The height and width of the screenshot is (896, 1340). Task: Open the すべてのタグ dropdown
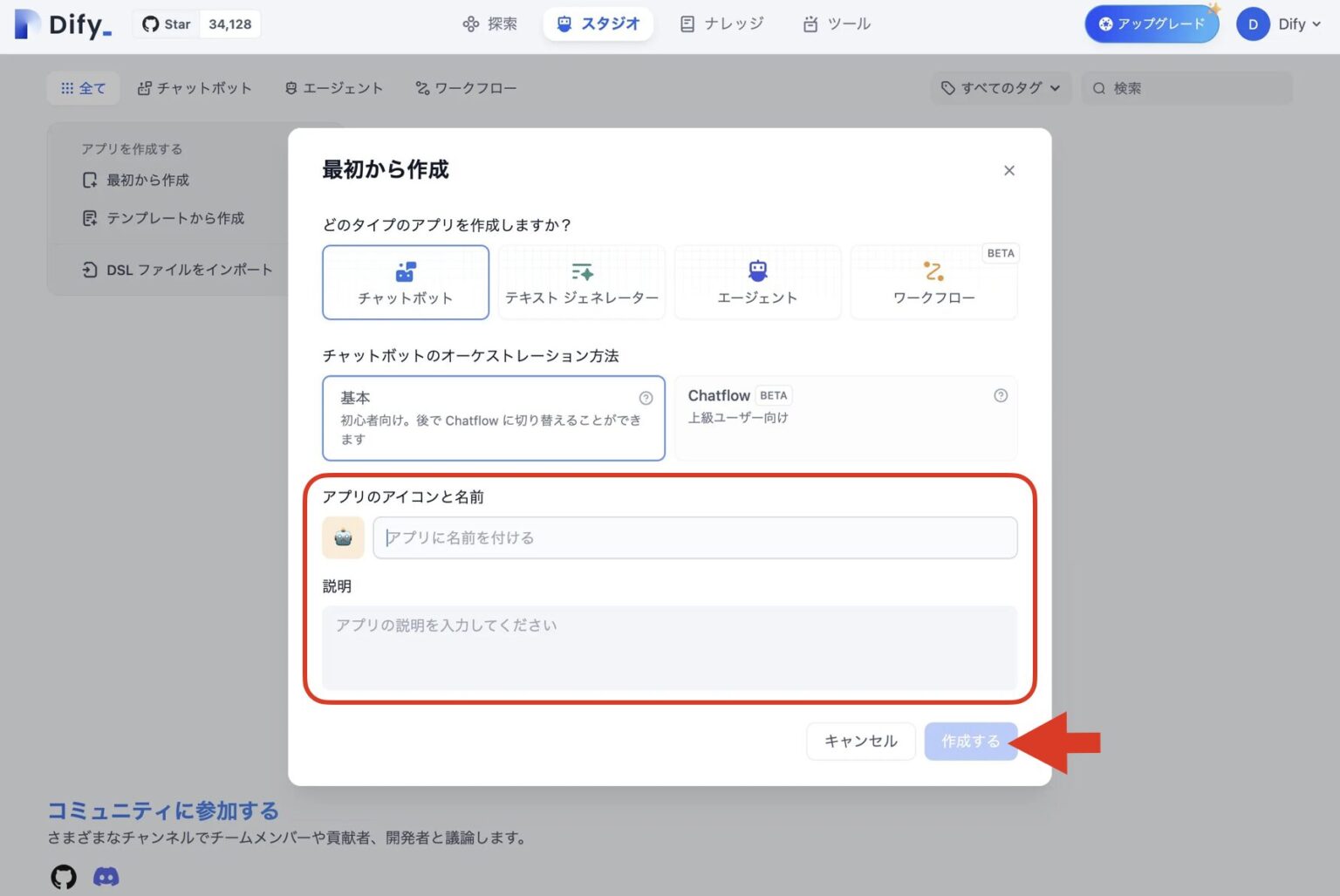point(1000,87)
